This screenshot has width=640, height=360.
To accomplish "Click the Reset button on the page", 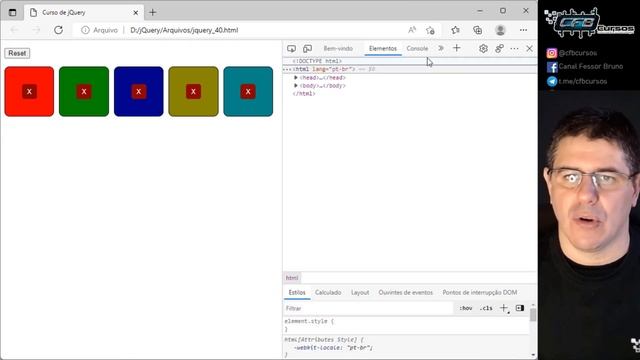I will 17,53.
